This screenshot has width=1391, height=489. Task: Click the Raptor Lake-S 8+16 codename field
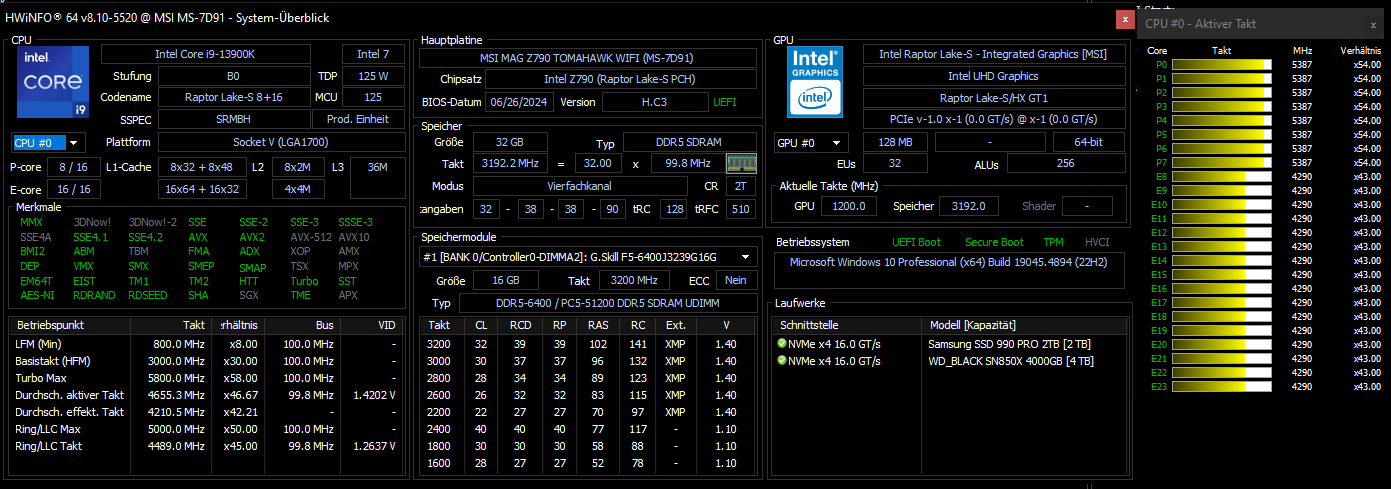click(232, 98)
